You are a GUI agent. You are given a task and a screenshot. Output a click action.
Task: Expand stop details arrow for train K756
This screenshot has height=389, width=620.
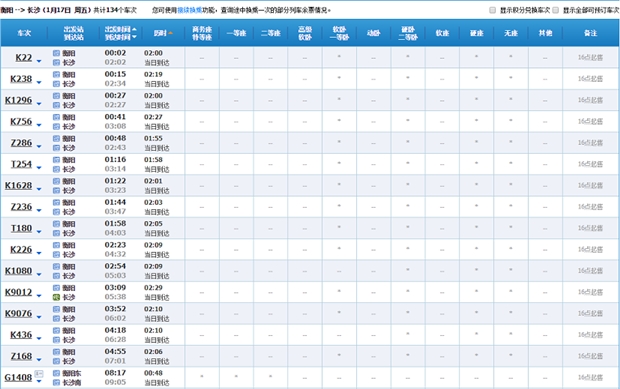[x=39, y=125]
